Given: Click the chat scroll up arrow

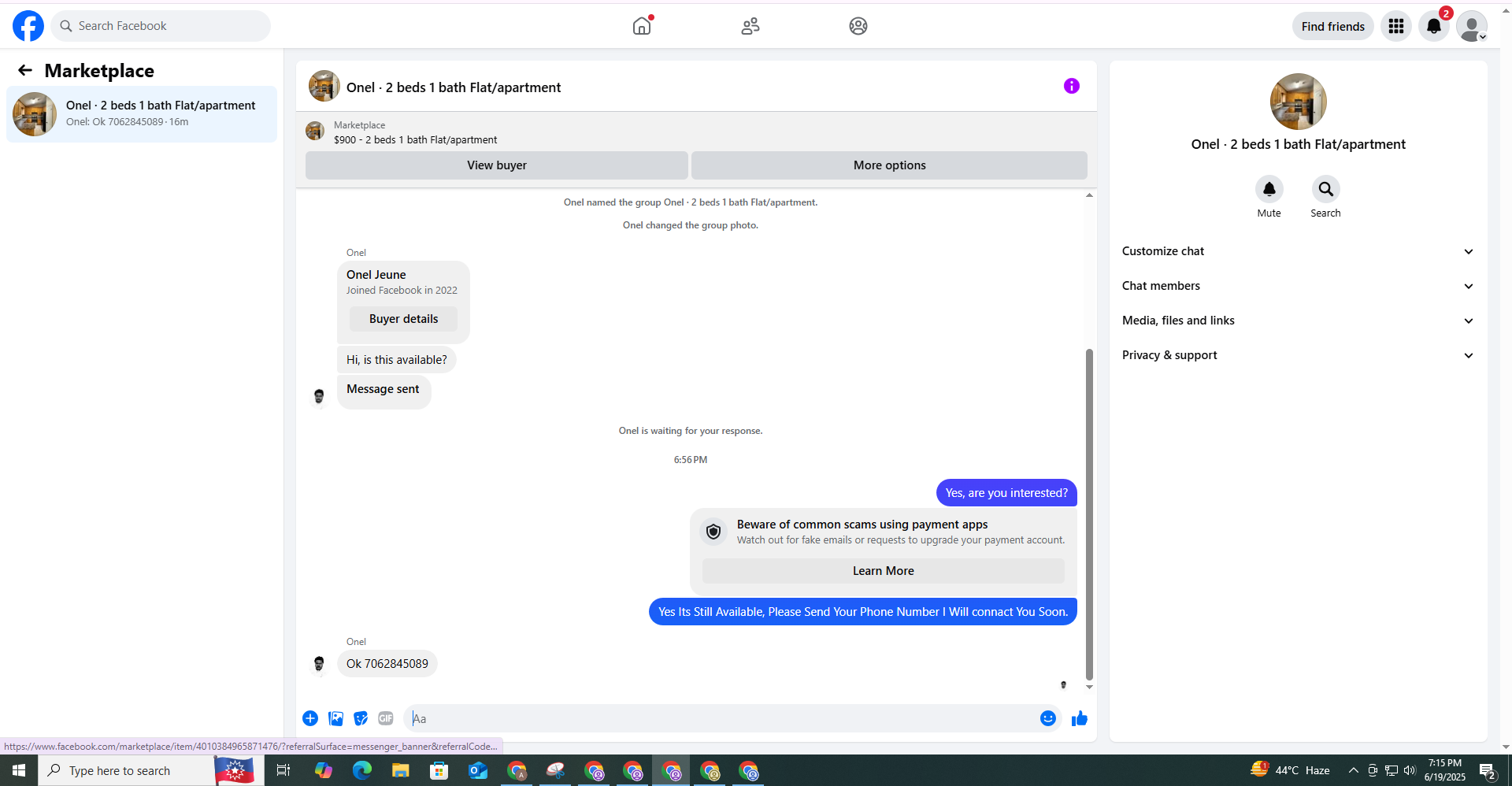Looking at the screenshot, I should (1089, 195).
